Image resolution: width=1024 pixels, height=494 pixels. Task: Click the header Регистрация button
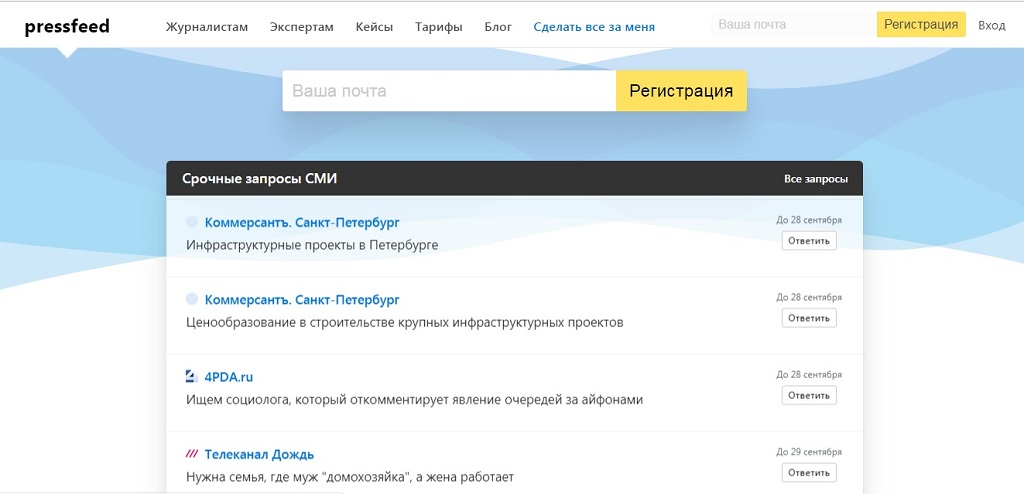921,25
